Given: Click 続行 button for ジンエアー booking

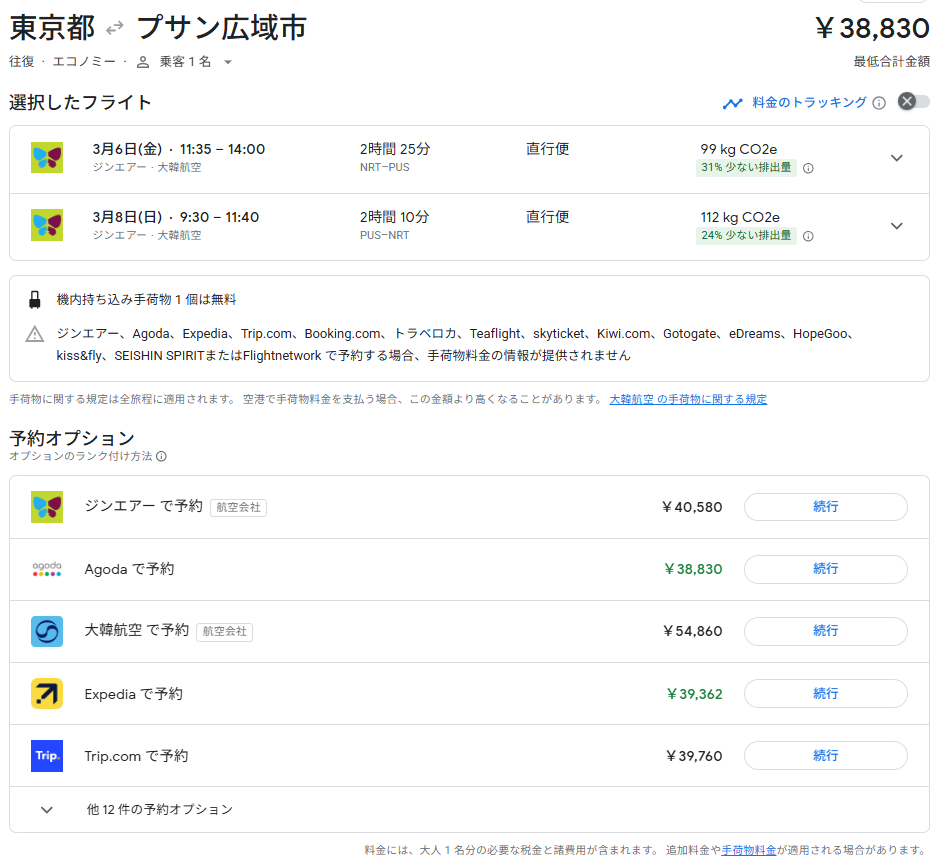Looking at the screenshot, I should point(825,507).
